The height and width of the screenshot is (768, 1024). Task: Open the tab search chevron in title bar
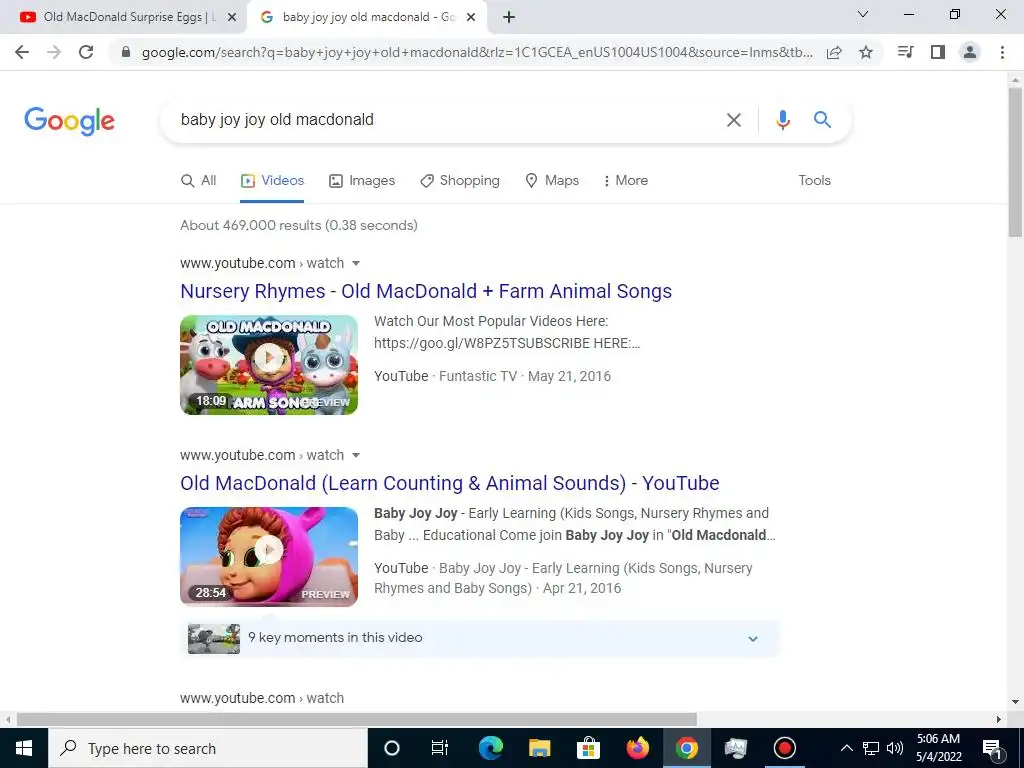point(863,14)
